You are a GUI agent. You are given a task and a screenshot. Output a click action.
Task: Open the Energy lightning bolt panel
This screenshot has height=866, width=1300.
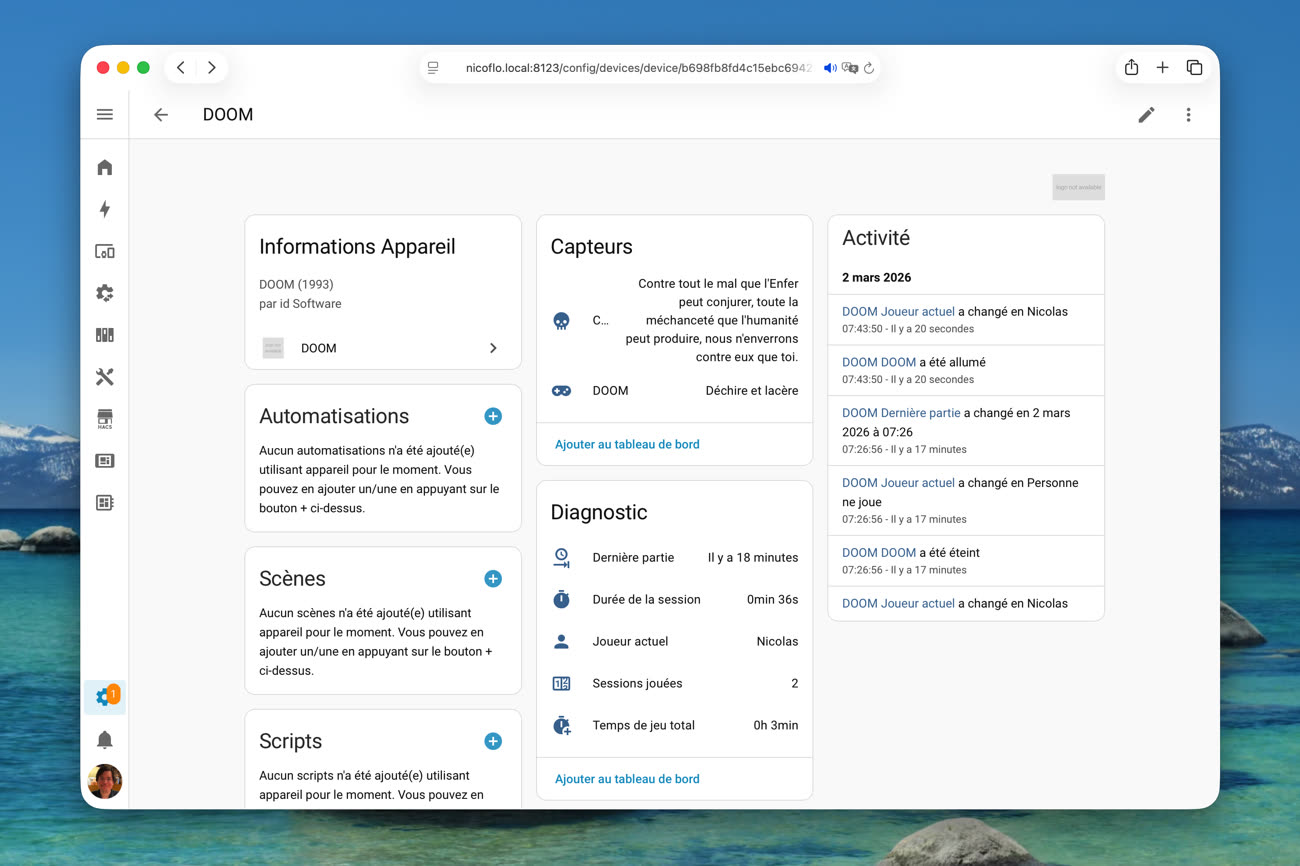105,209
